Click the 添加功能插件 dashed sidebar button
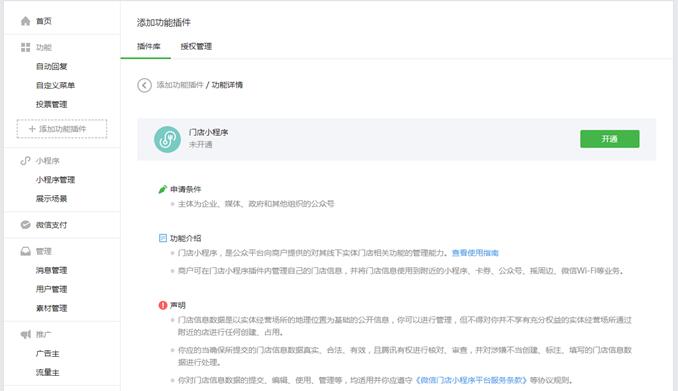The image size is (678, 391). pyautogui.click(x=62, y=129)
